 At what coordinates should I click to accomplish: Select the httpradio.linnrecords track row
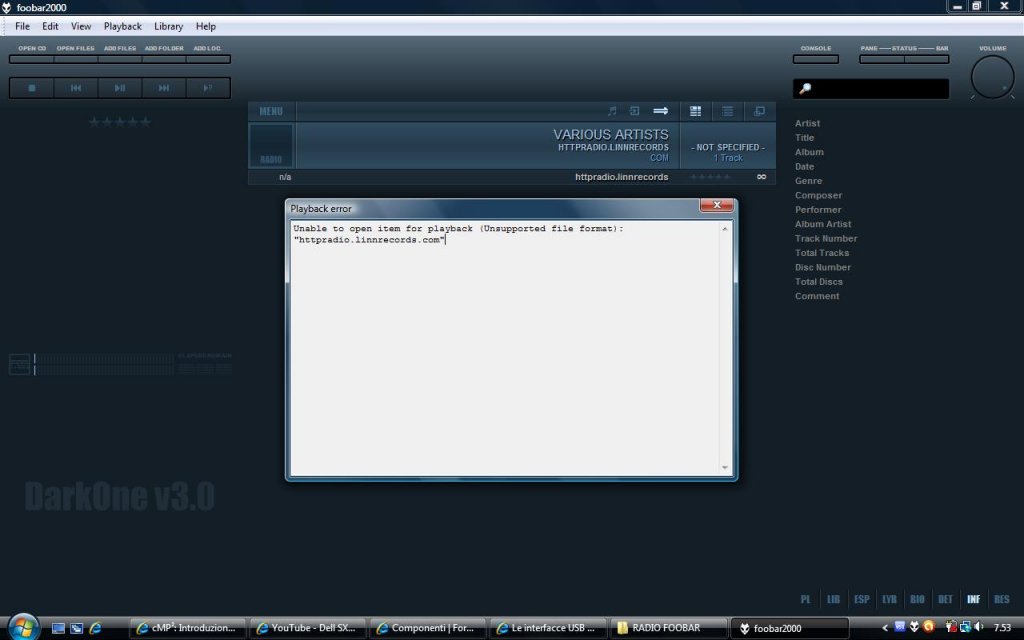click(511, 177)
